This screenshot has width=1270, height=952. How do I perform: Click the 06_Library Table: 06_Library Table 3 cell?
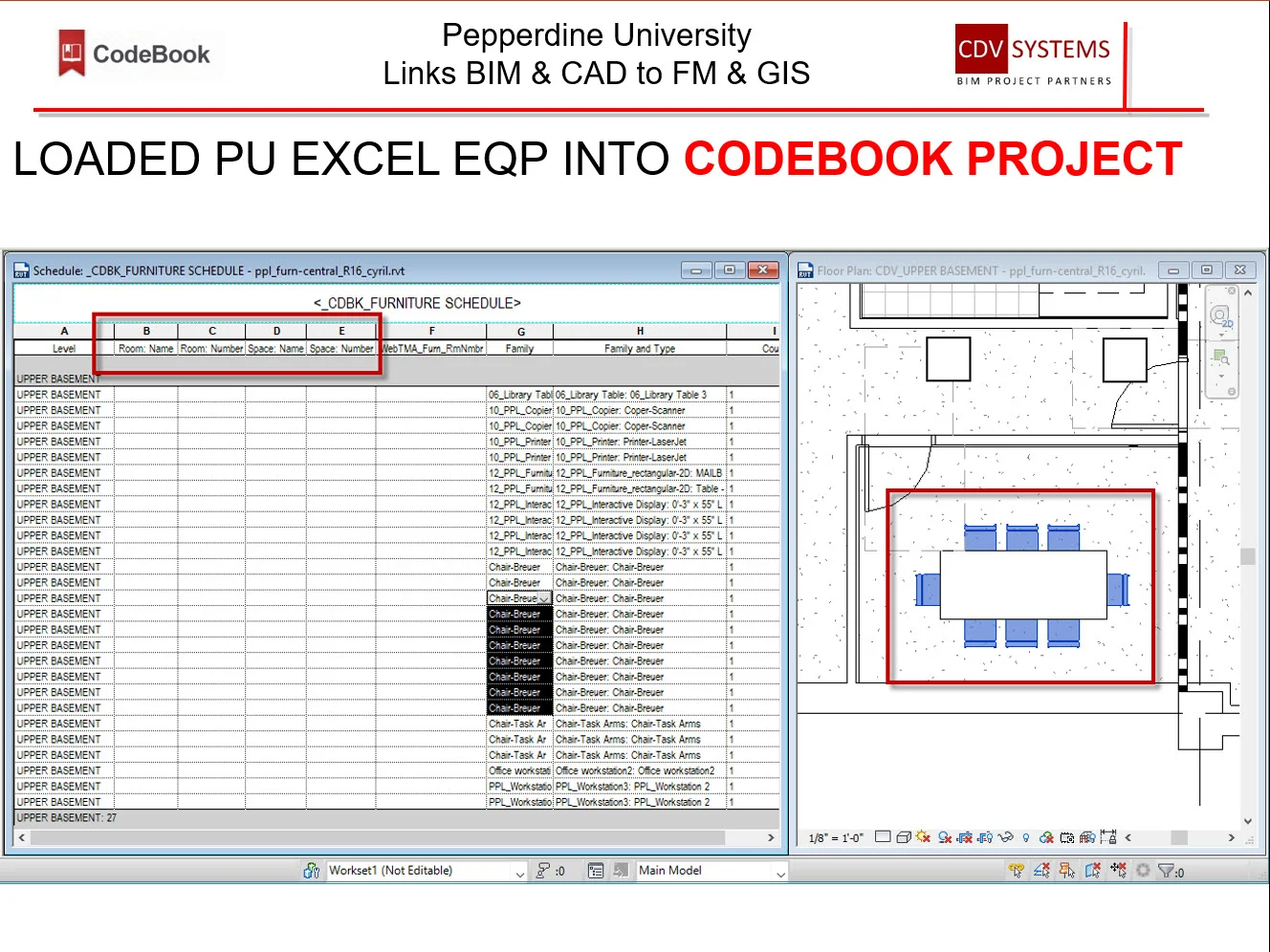[640, 395]
